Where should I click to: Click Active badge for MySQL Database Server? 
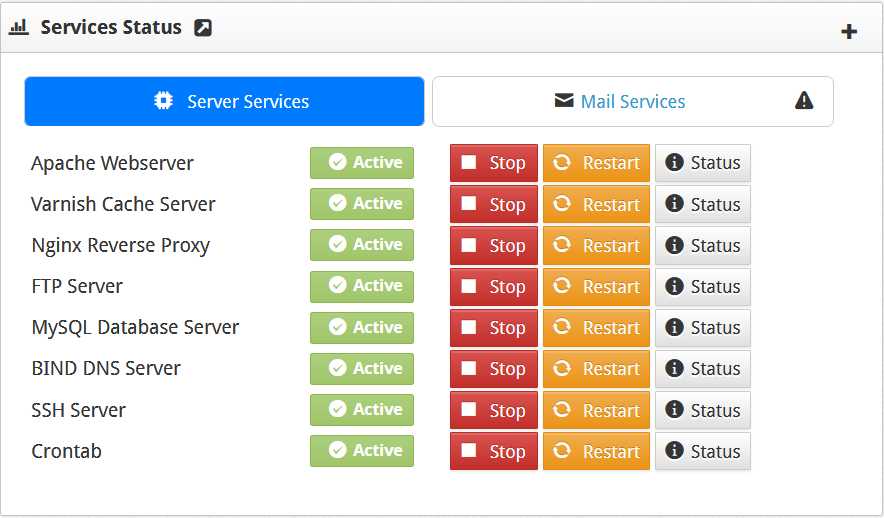click(362, 327)
